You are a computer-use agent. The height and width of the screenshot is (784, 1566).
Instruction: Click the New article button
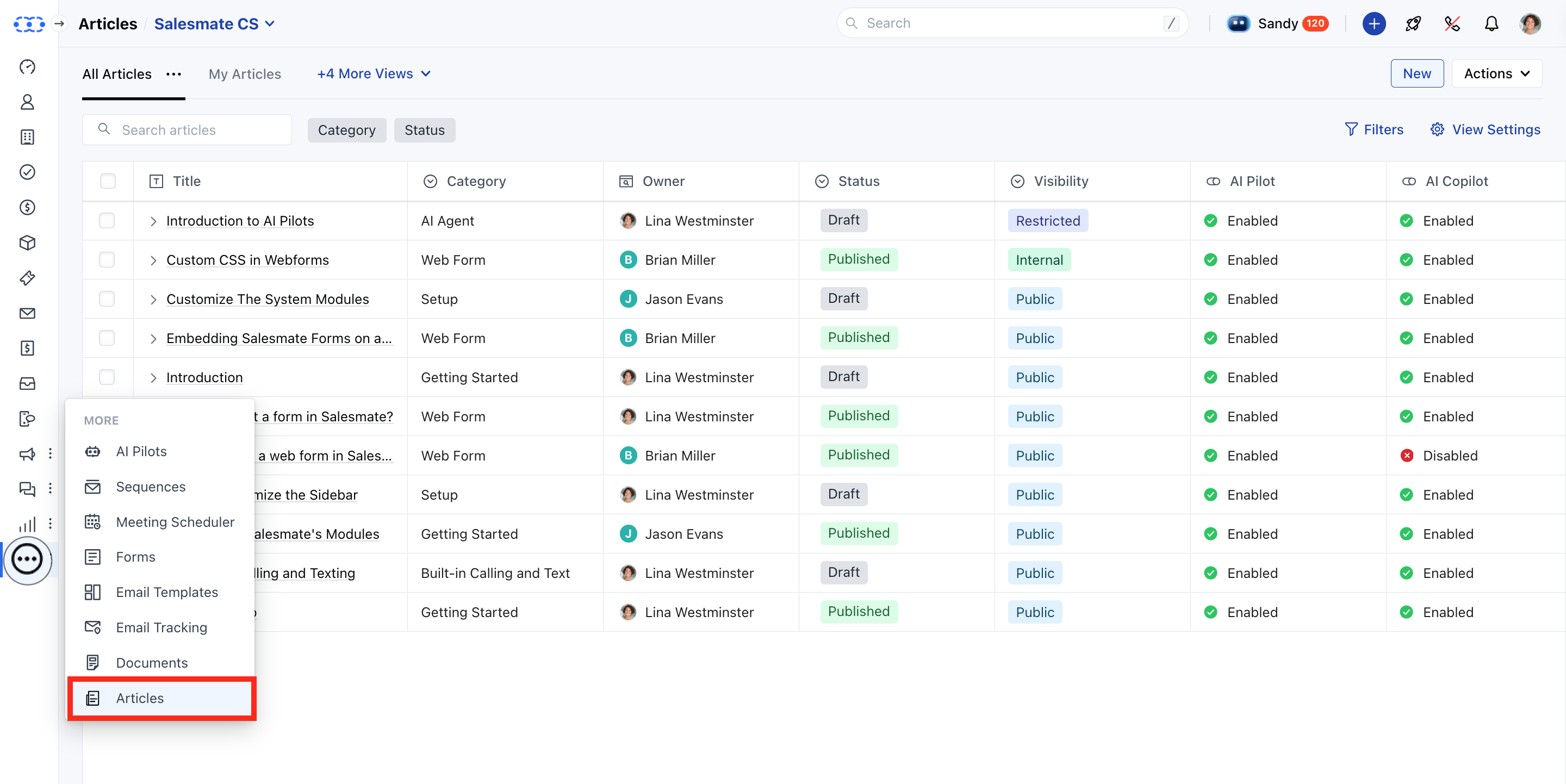tap(1416, 73)
